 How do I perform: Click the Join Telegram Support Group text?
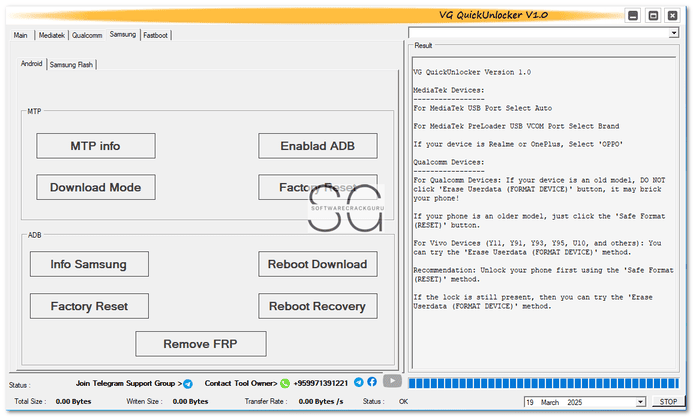click(129, 383)
